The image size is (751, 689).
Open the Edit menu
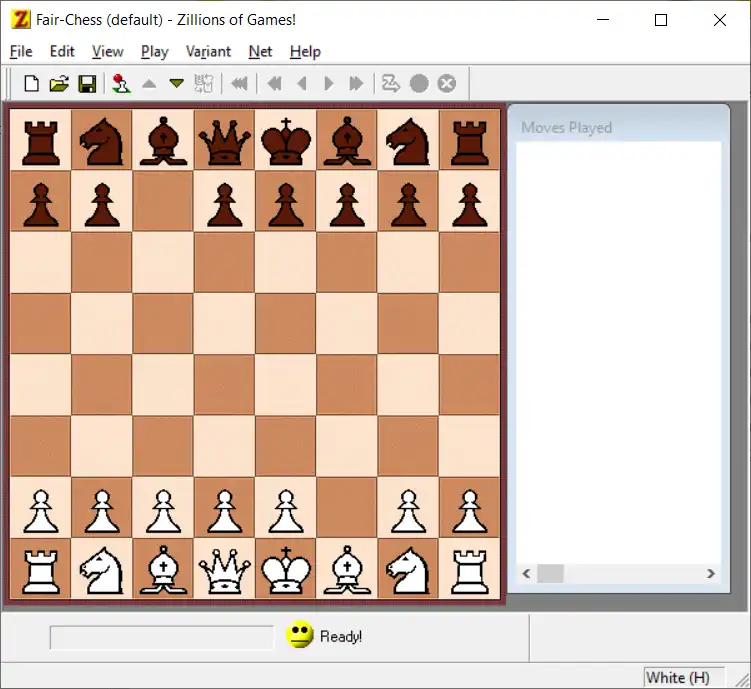click(62, 51)
